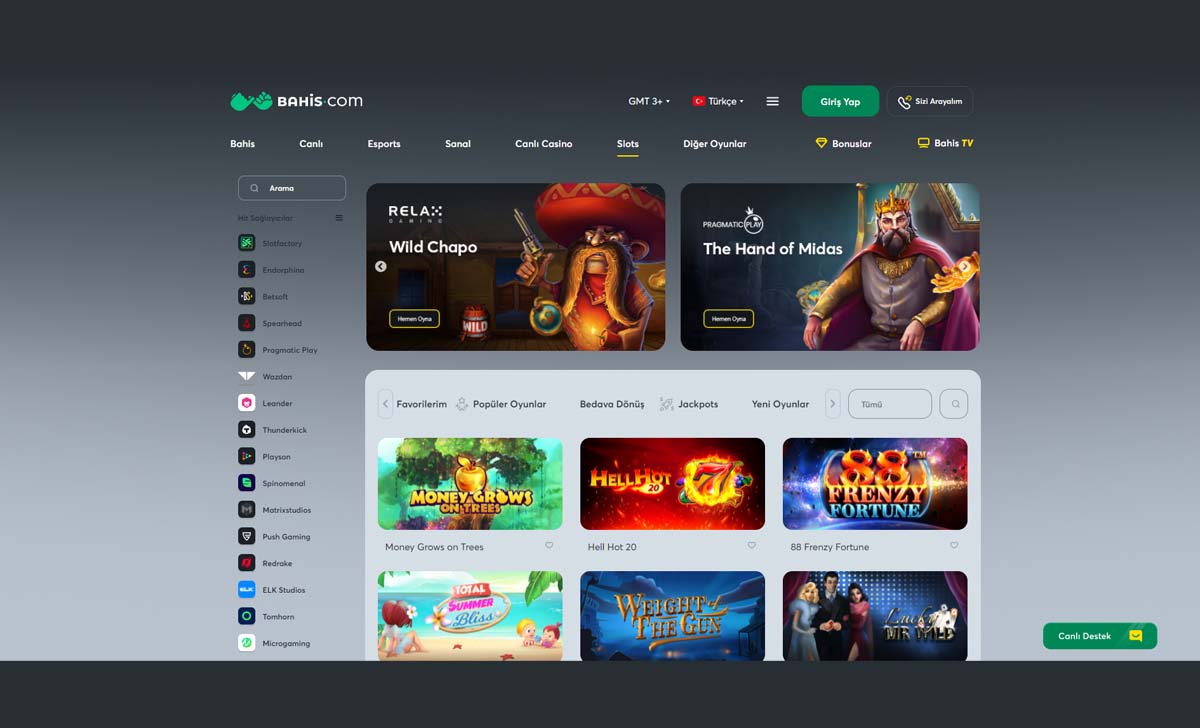Click the Microgaming provider icon

tap(246, 643)
